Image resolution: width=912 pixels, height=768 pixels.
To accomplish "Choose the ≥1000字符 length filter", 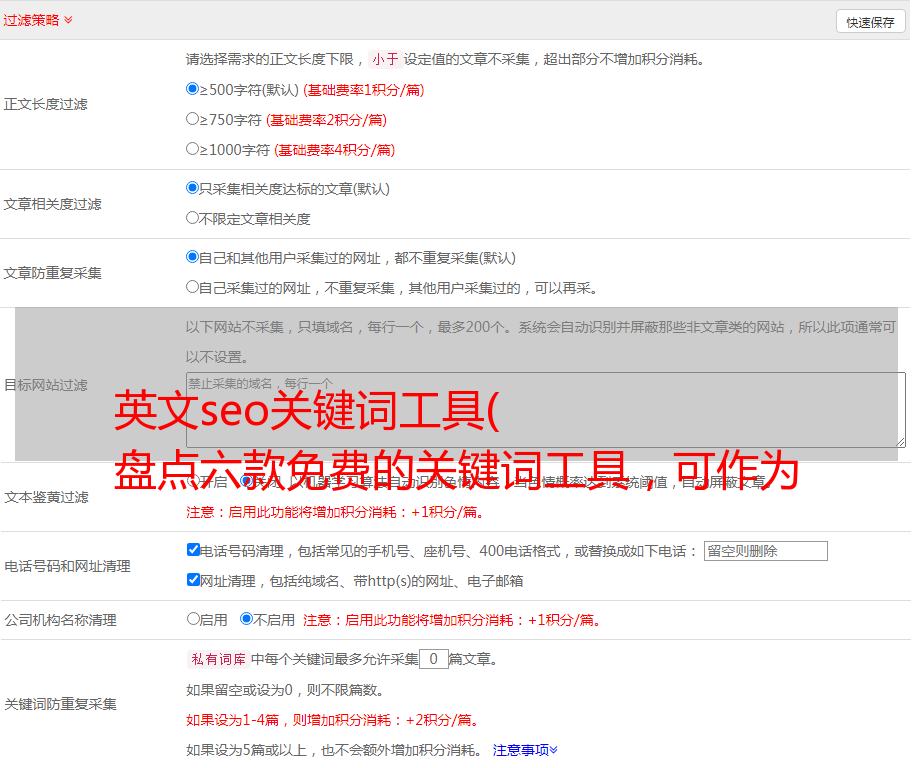I will [193, 149].
